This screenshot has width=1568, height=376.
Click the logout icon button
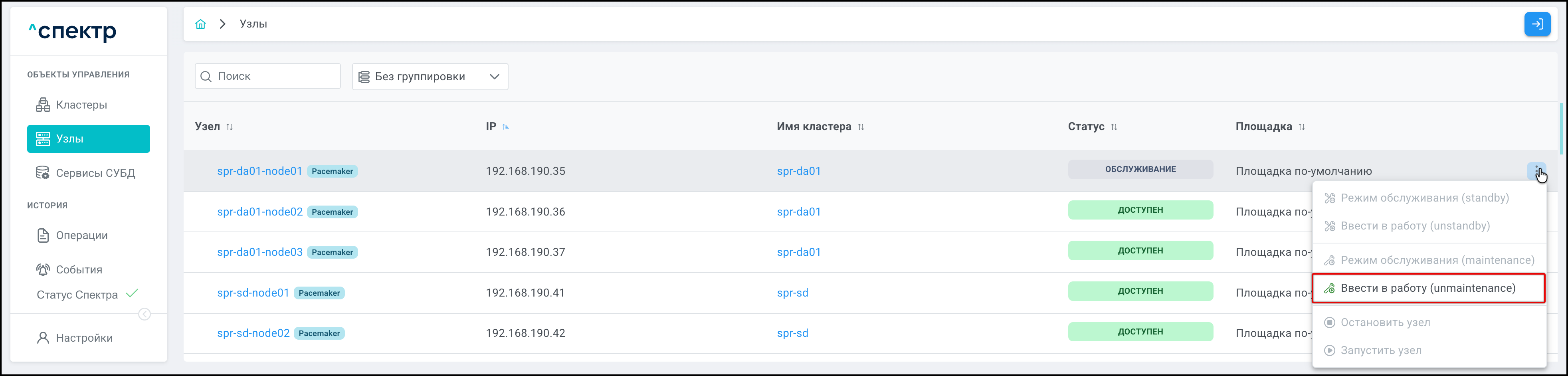(1536, 24)
